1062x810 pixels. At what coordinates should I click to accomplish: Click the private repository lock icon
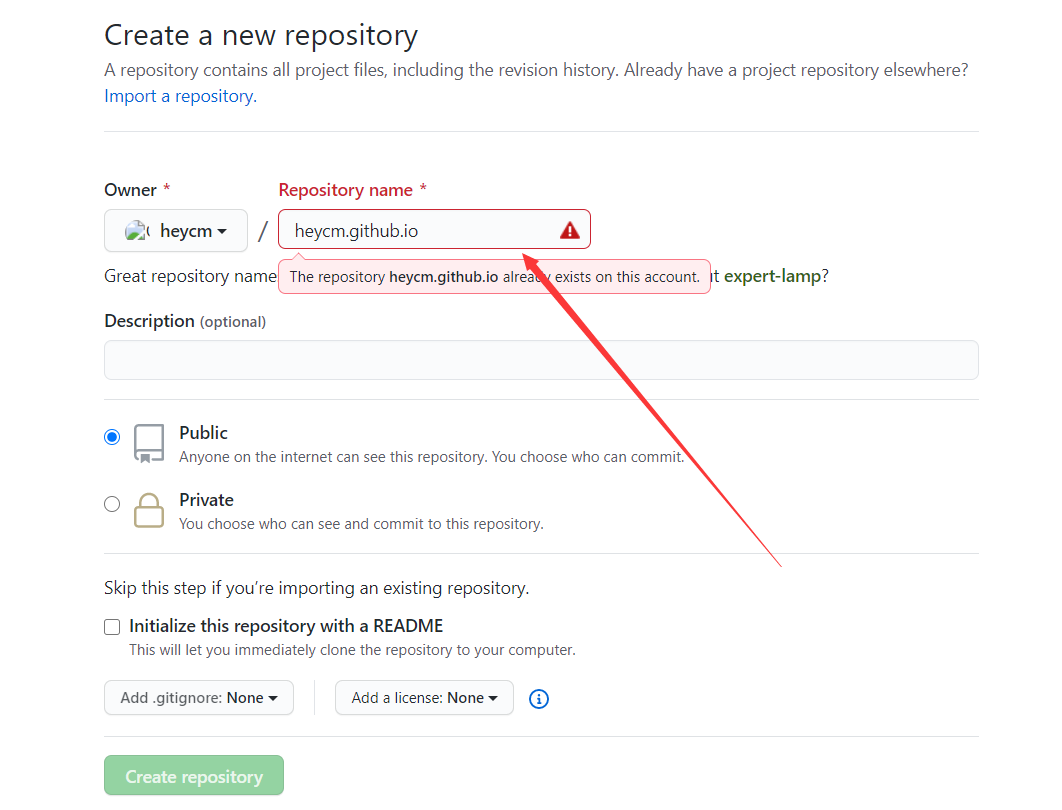tap(149, 510)
